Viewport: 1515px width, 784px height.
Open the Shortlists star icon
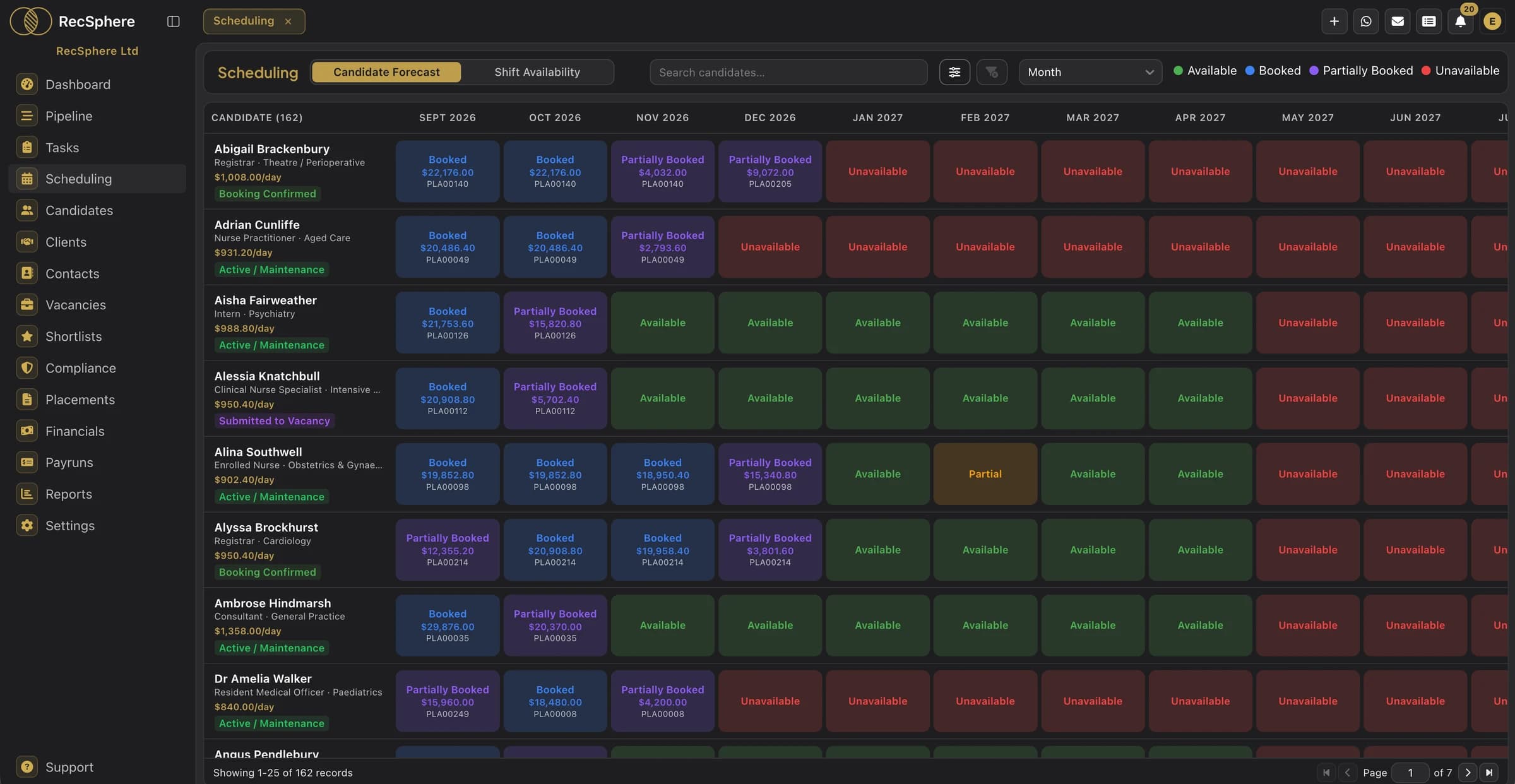27,336
